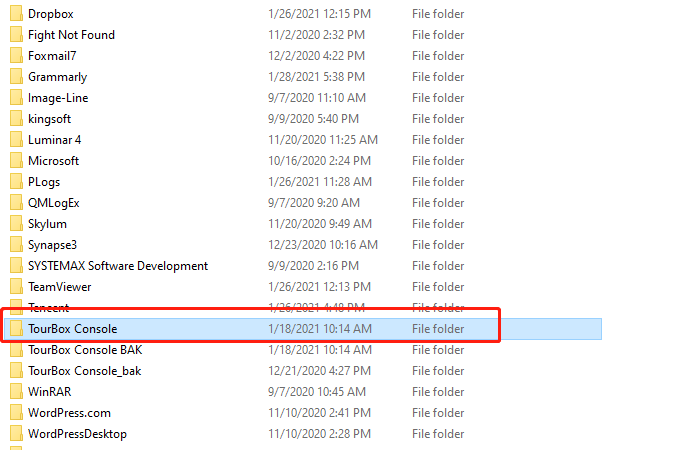Click date 11/10/2020 2:28 PM

pos(319,434)
